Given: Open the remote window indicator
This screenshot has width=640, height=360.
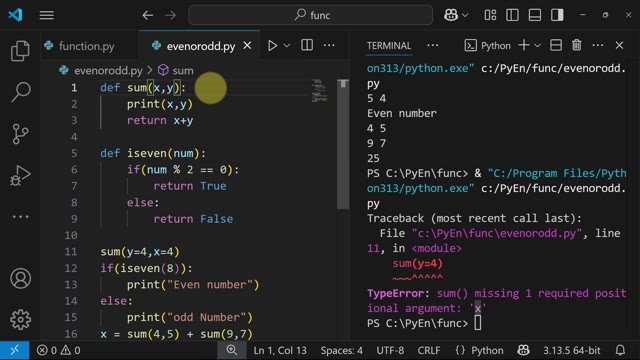Looking at the screenshot, I should pos(15,350).
